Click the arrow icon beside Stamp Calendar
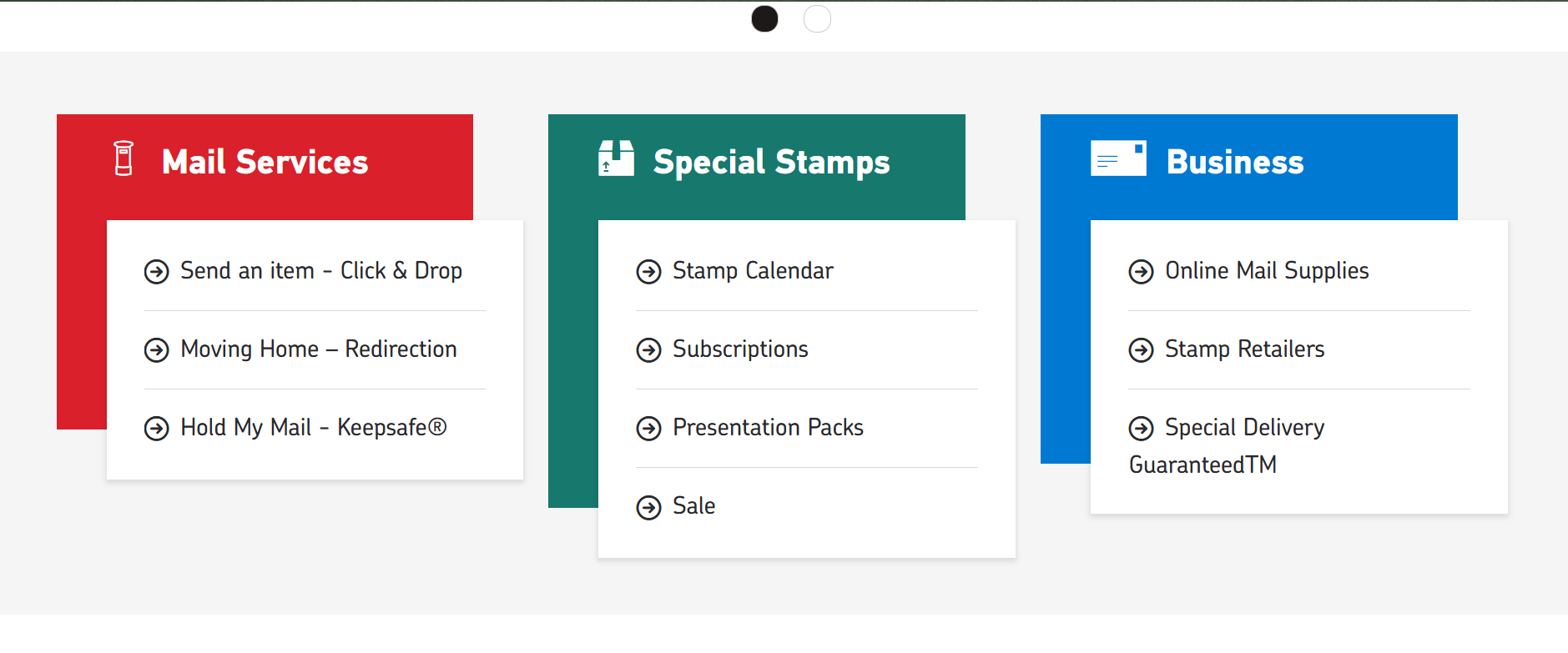The image size is (1568, 653). pos(648,272)
